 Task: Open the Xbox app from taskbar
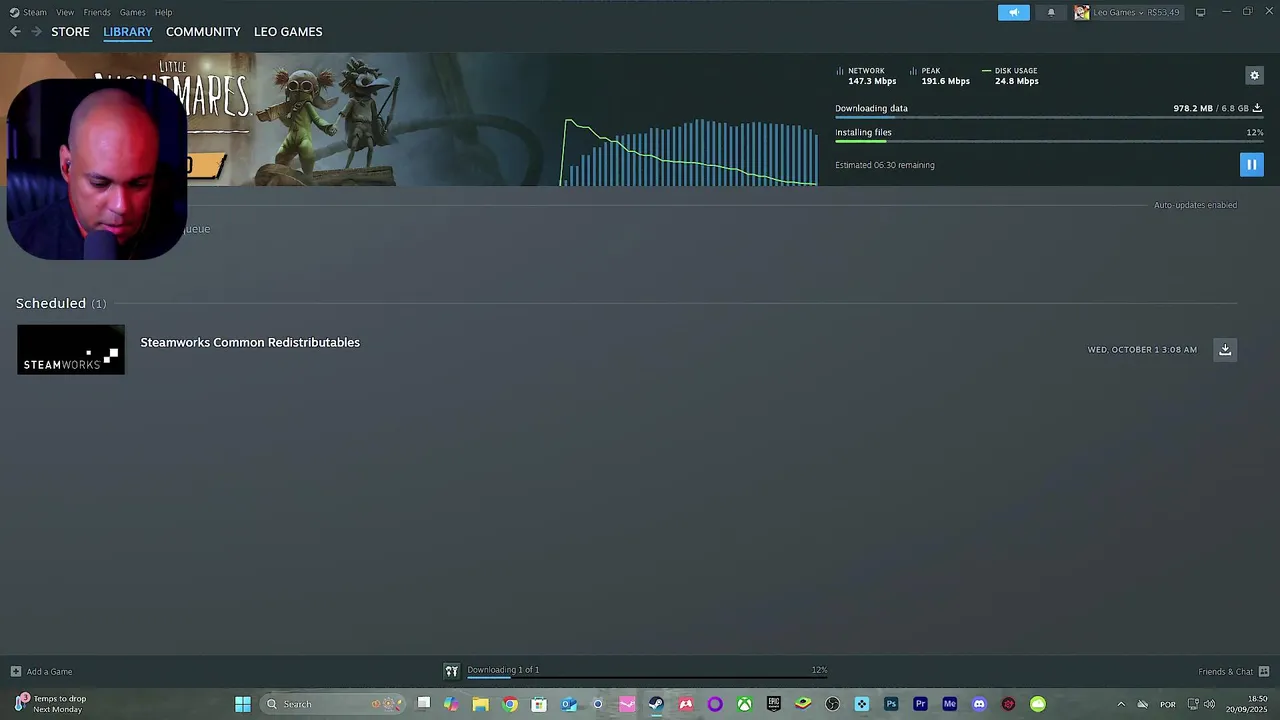[744, 704]
